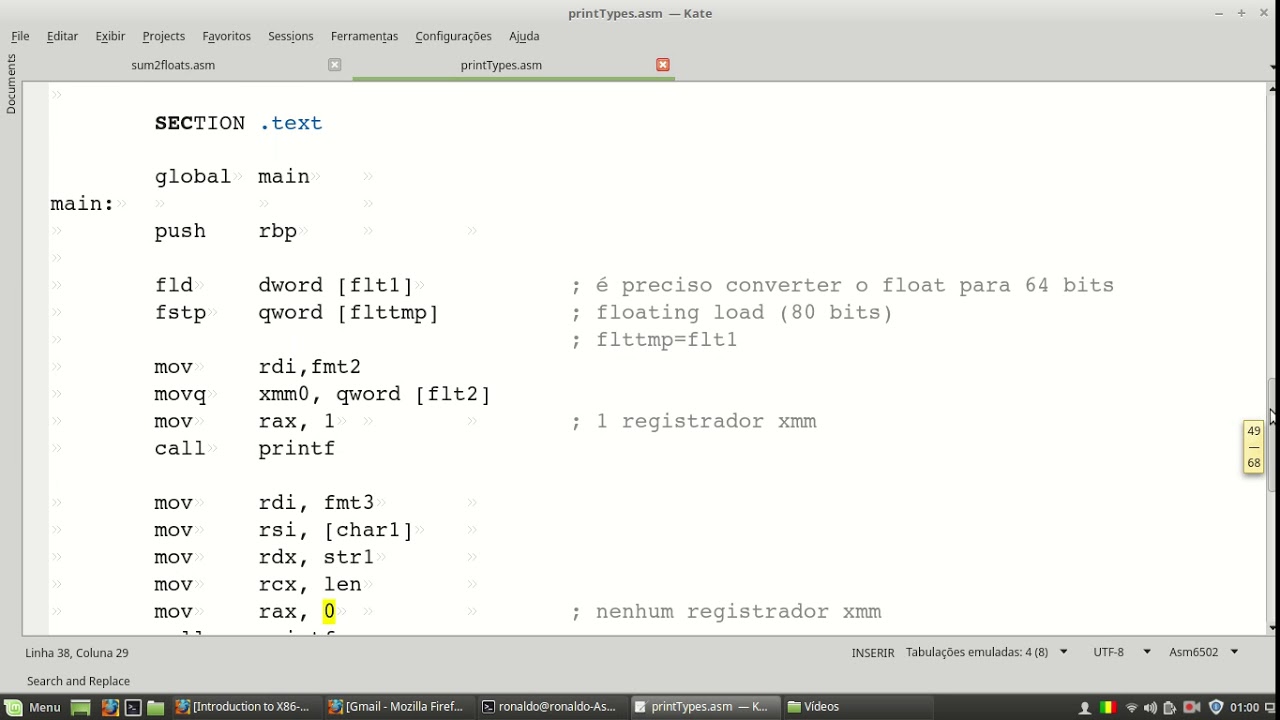Click the '.text' section name
This screenshot has height=720, width=1280.
(x=291, y=123)
